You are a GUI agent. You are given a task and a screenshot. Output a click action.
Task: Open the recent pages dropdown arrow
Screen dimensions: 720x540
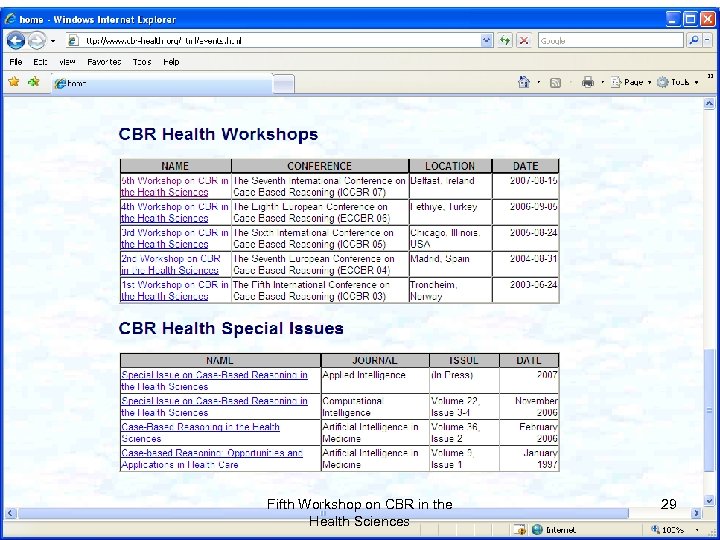click(53, 41)
